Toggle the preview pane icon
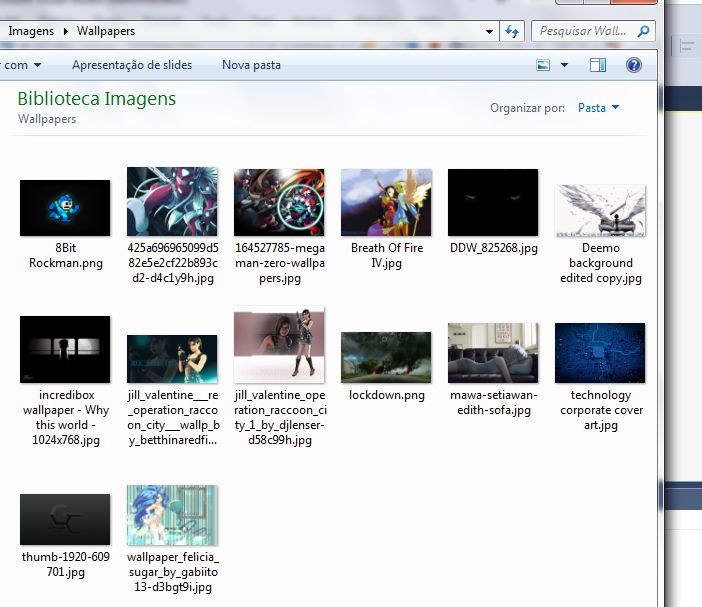The image size is (702, 607). pyautogui.click(x=598, y=65)
